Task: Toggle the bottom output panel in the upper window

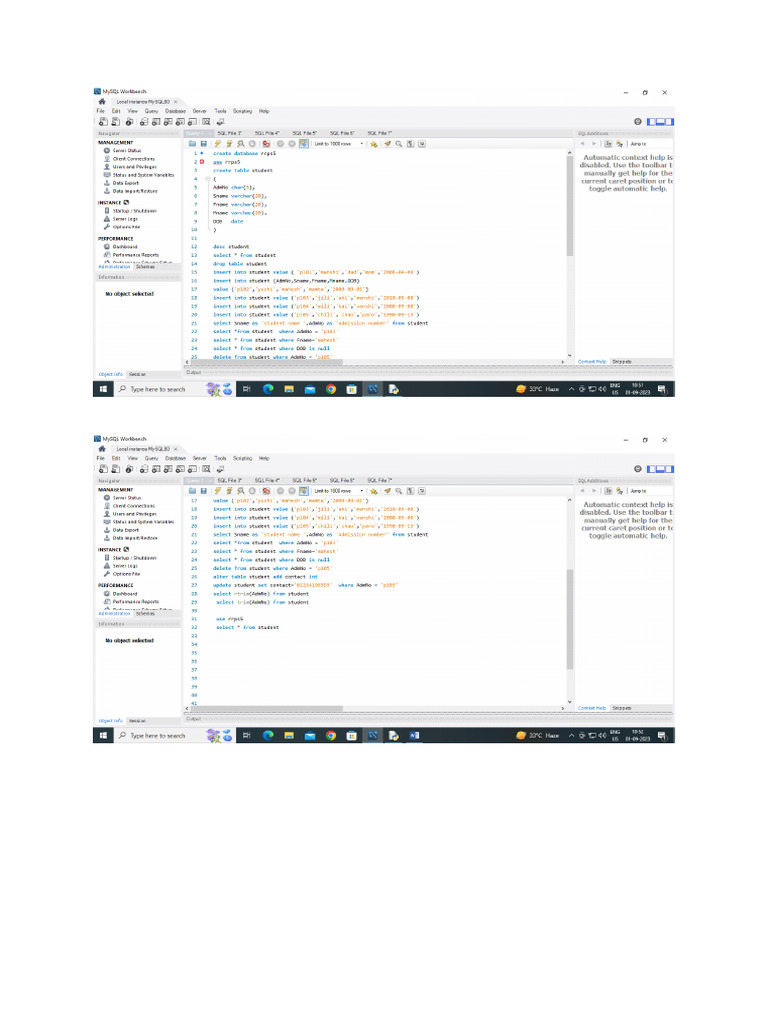Action: coord(660,121)
